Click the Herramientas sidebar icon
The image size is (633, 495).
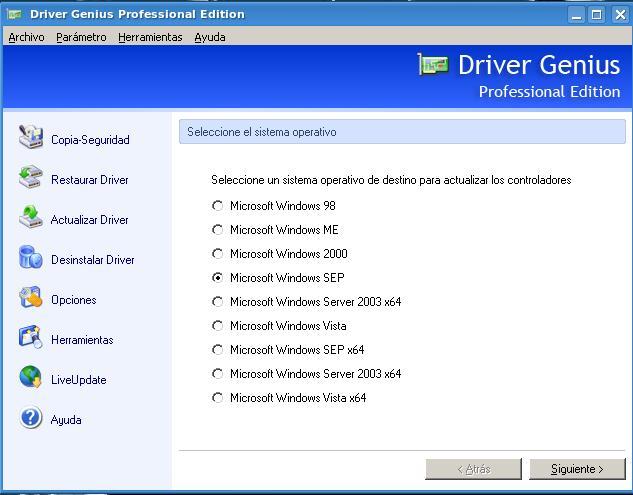coord(31,337)
